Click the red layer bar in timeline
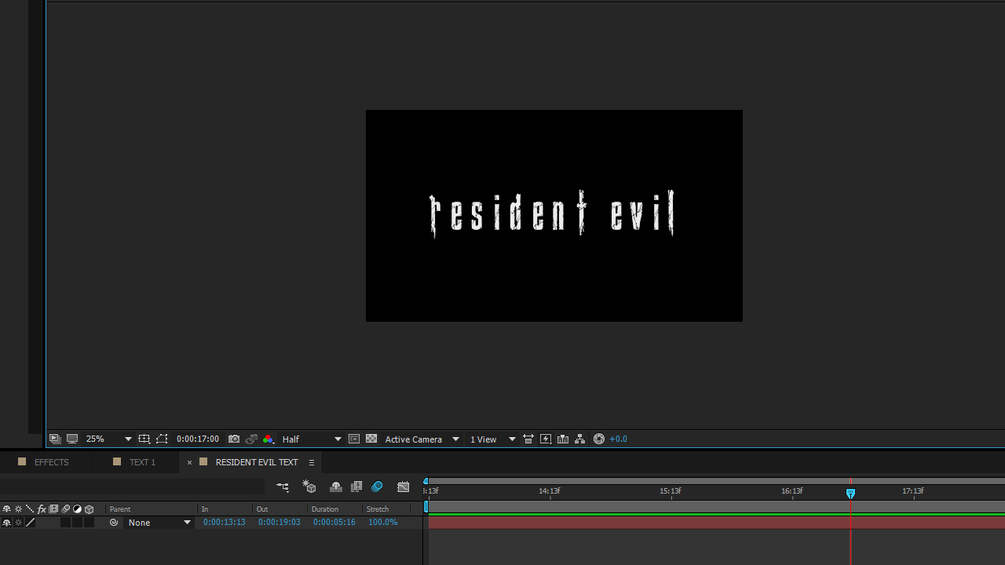This screenshot has width=1005, height=565. coord(717,523)
